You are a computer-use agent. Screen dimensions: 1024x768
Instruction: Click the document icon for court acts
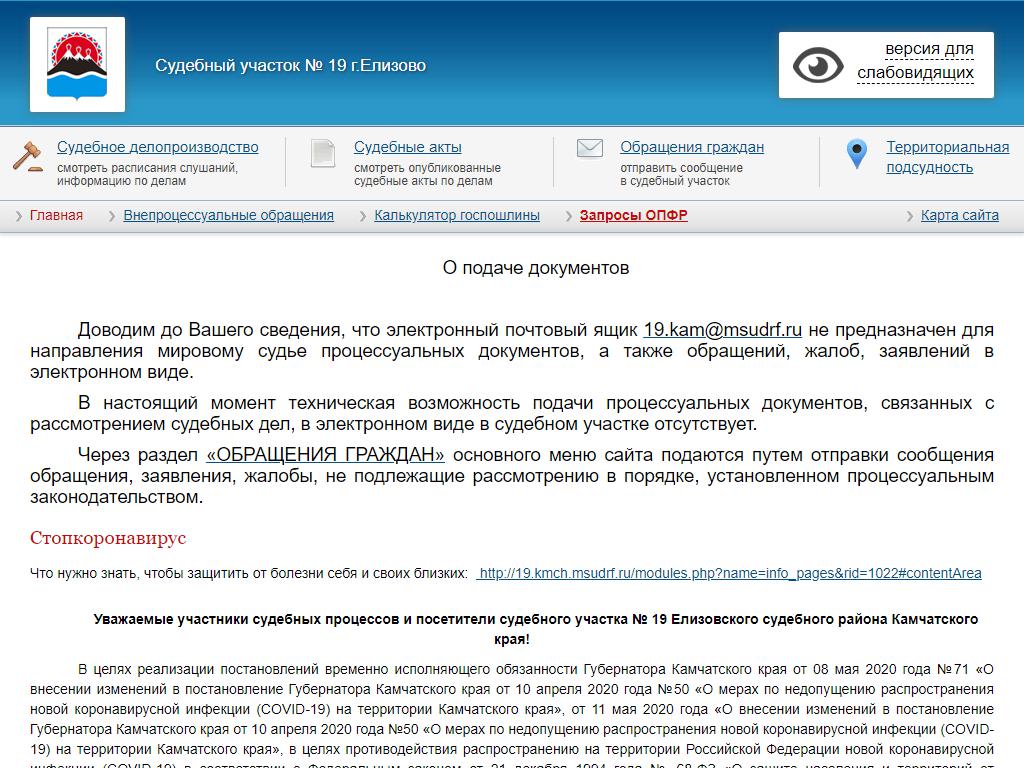point(322,154)
